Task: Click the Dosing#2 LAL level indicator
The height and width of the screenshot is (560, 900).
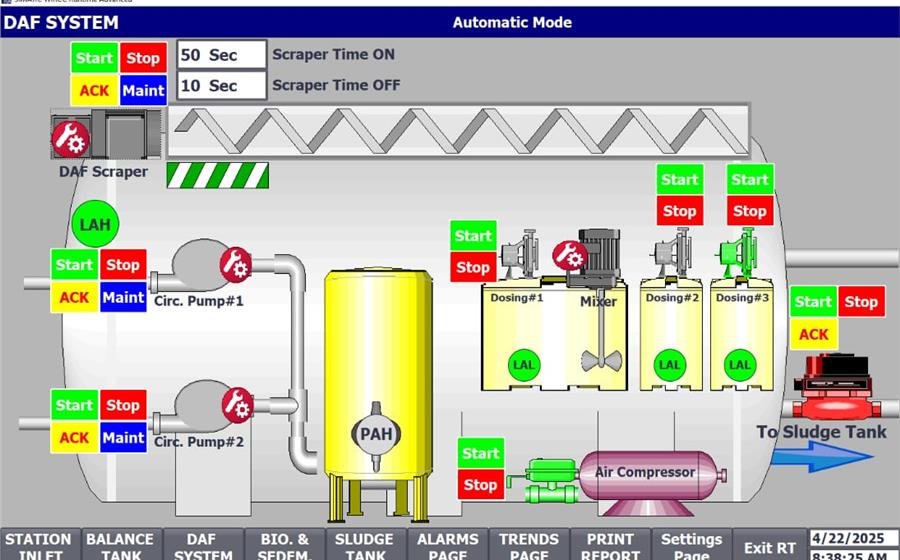Action: click(x=669, y=365)
